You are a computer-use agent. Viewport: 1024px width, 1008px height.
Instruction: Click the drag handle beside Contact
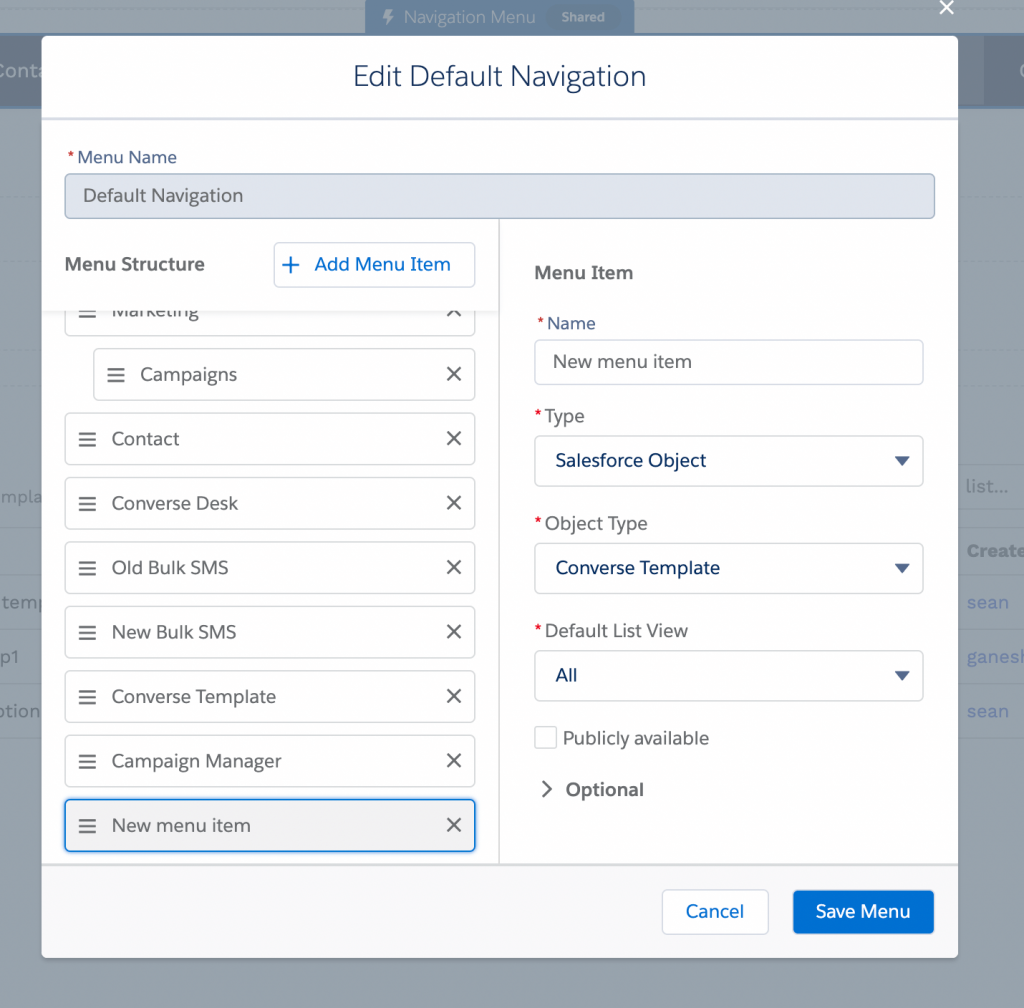click(x=88, y=438)
